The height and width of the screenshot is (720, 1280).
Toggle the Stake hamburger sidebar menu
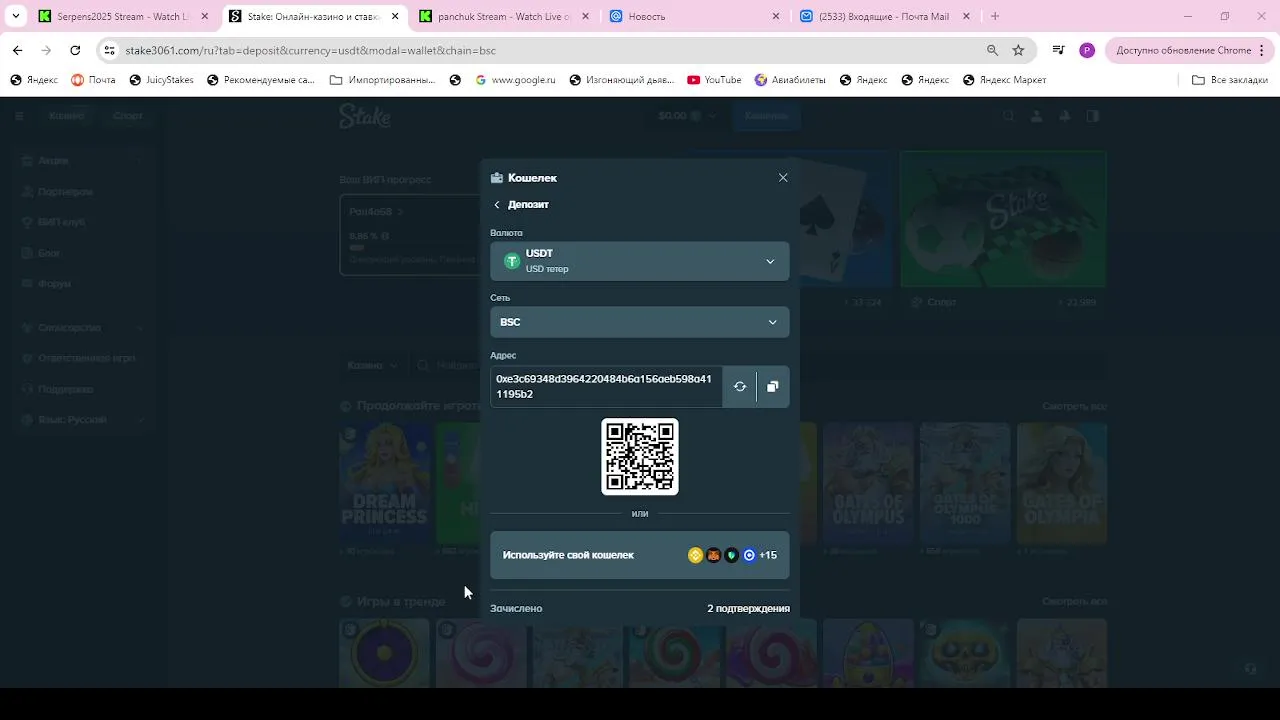[19, 116]
